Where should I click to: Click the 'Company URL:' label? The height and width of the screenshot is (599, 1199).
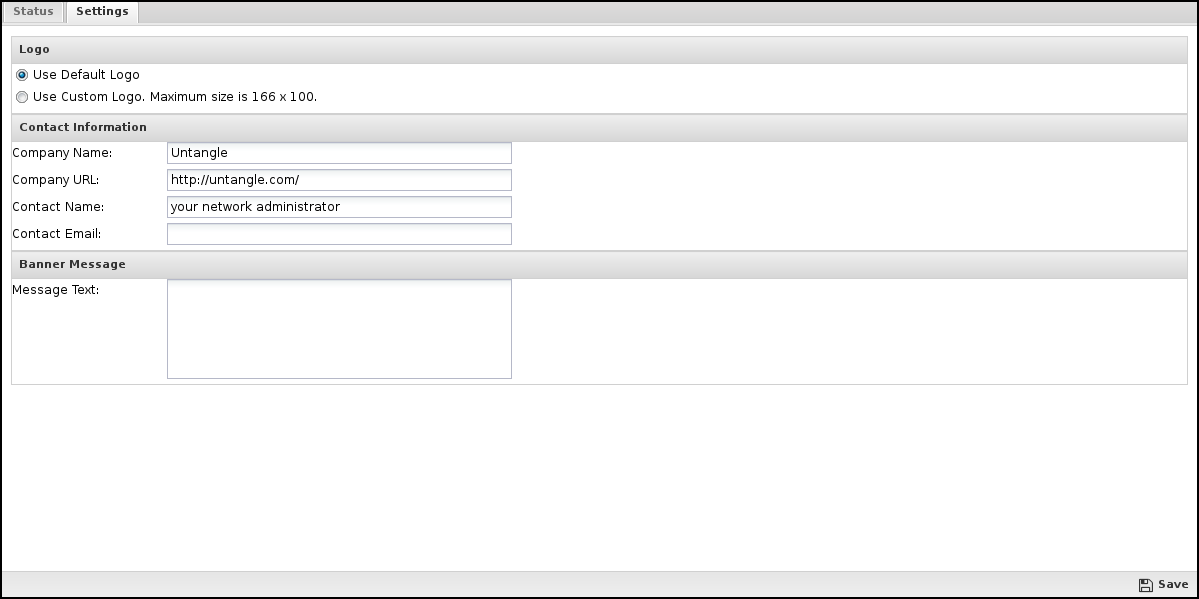(x=56, y=180)
